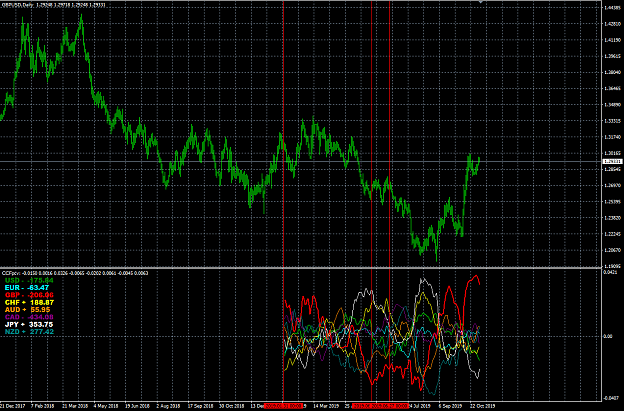
Task: Click the 21 Mar 2018 date label
Action: point(75,406)
